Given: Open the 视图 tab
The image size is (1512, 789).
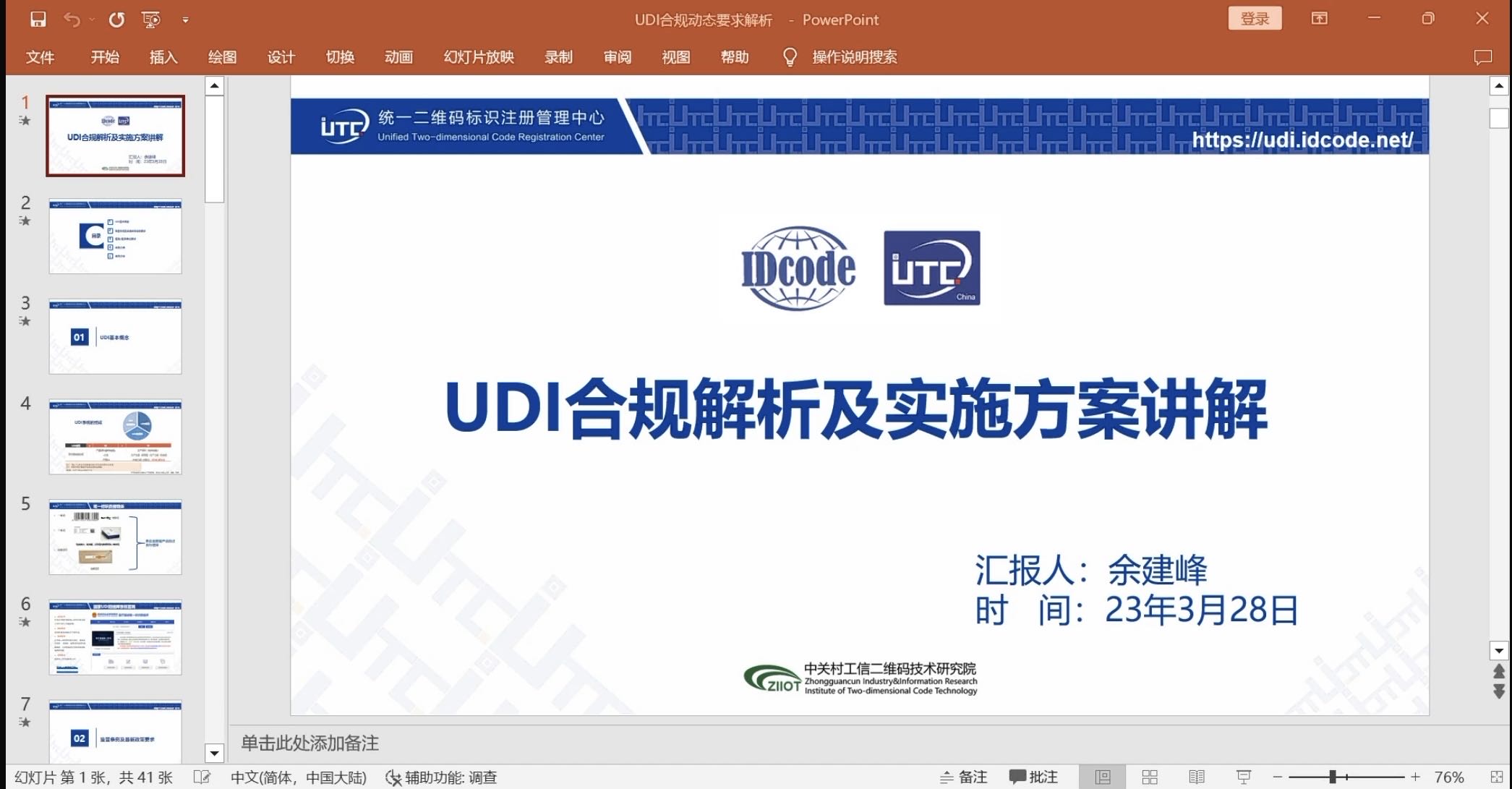Looking at the screenshot, I should (676, 57).
